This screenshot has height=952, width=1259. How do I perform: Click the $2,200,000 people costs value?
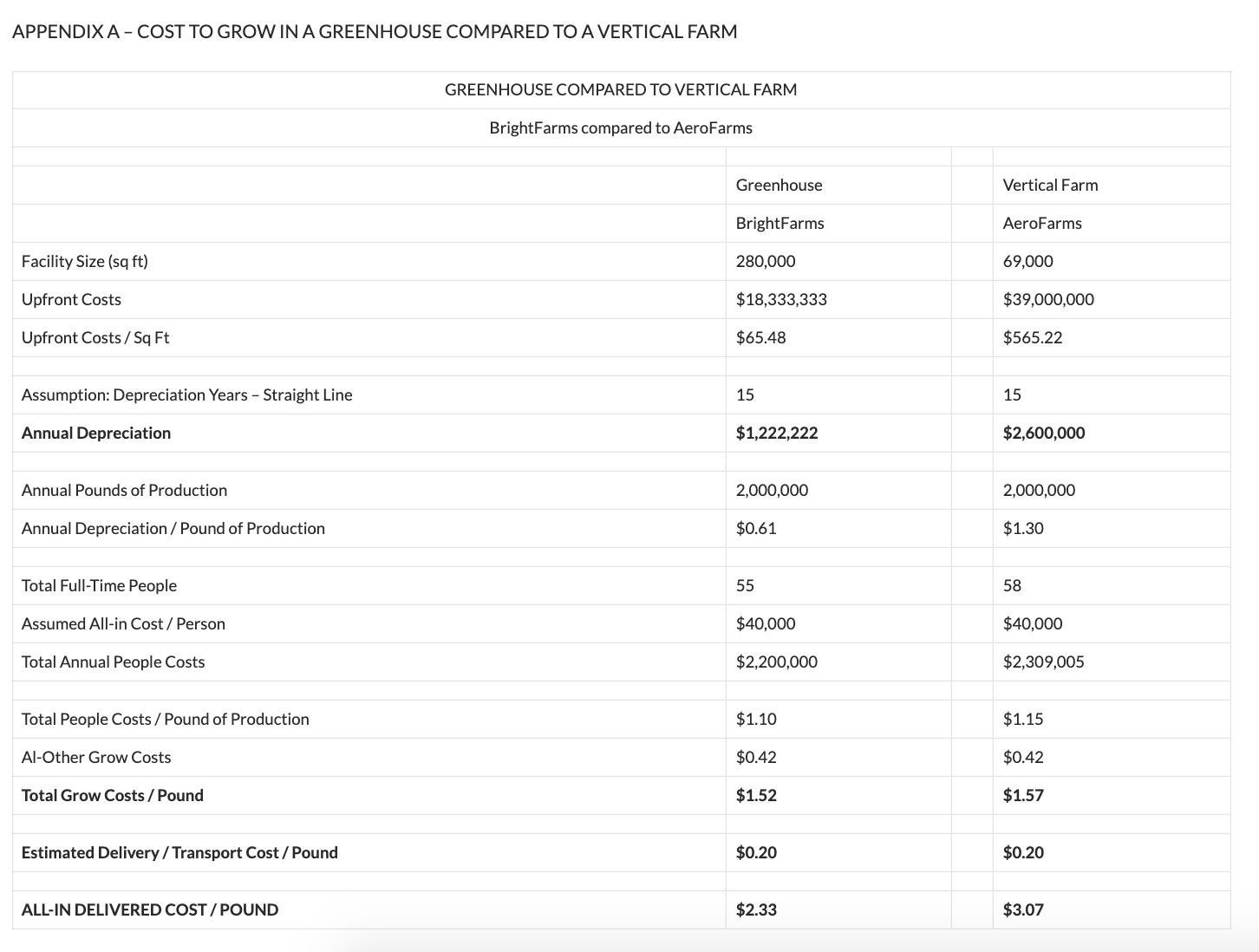[776, 662]
